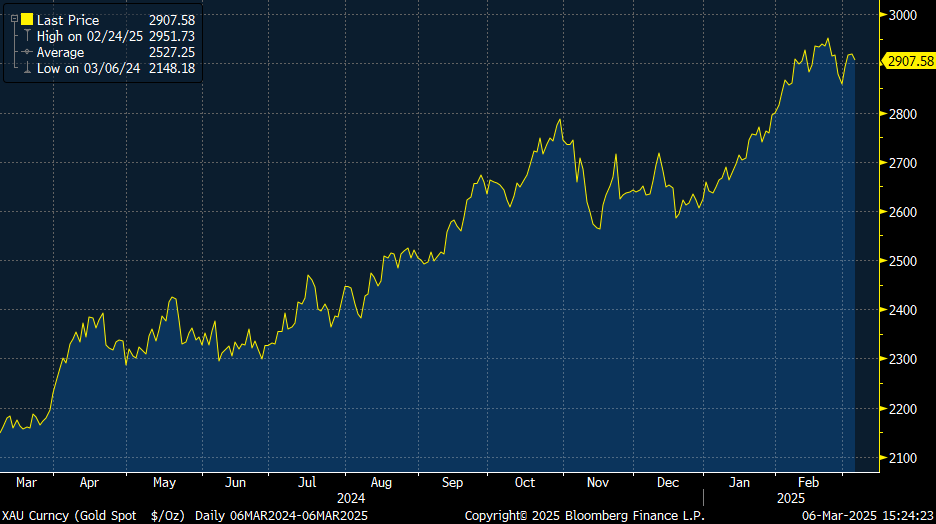Screen dimensions: 936x524
Task: Click the 3000 level on price axis
Action: pyautogui.click(x=902, y=15)
